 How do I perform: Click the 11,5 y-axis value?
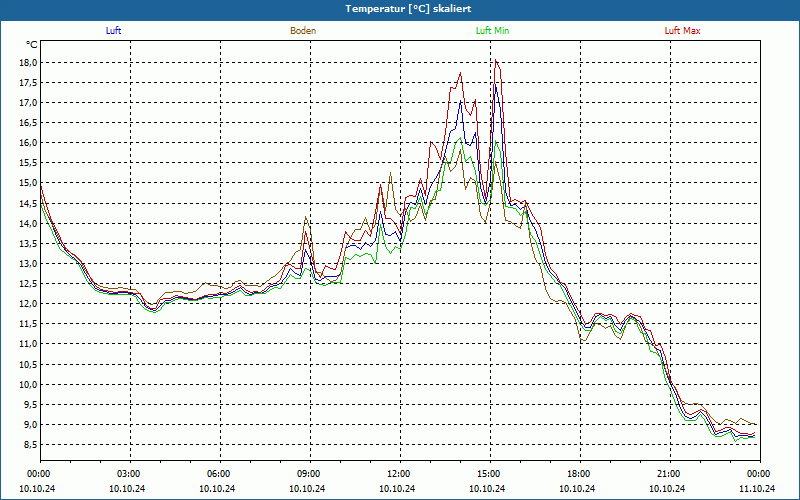29,324
